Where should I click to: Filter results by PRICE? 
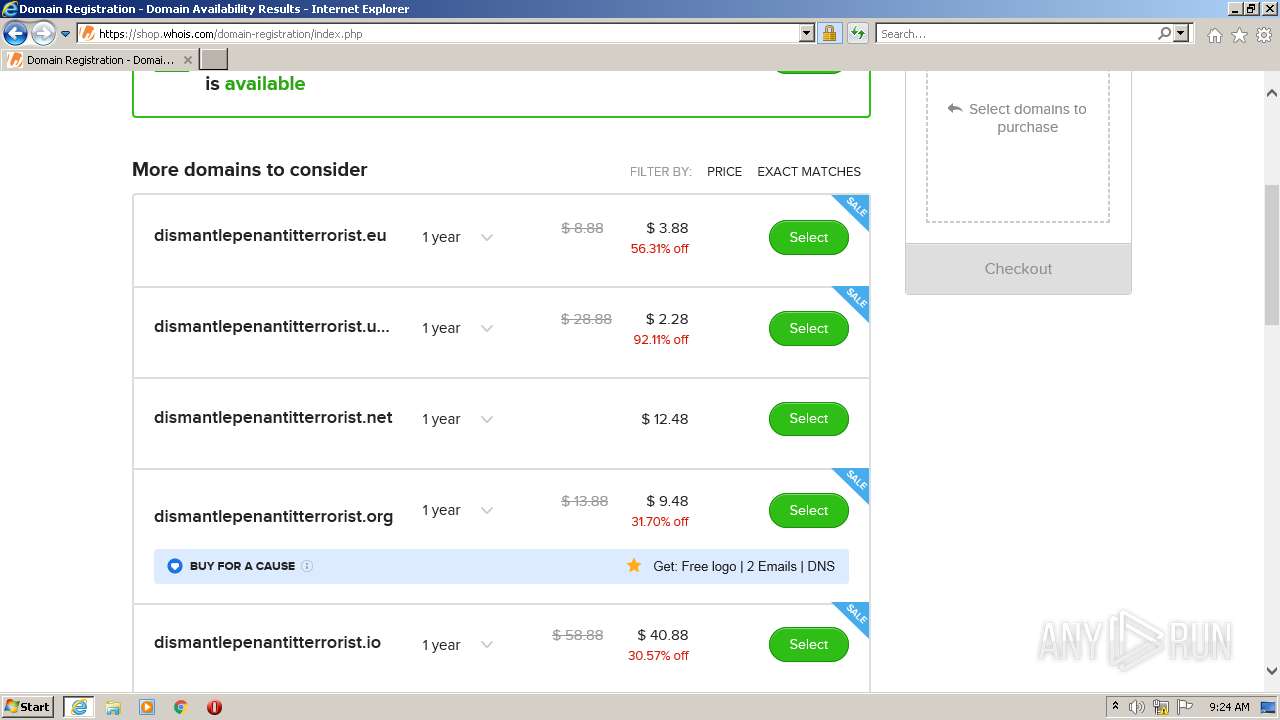pos(724,171)
